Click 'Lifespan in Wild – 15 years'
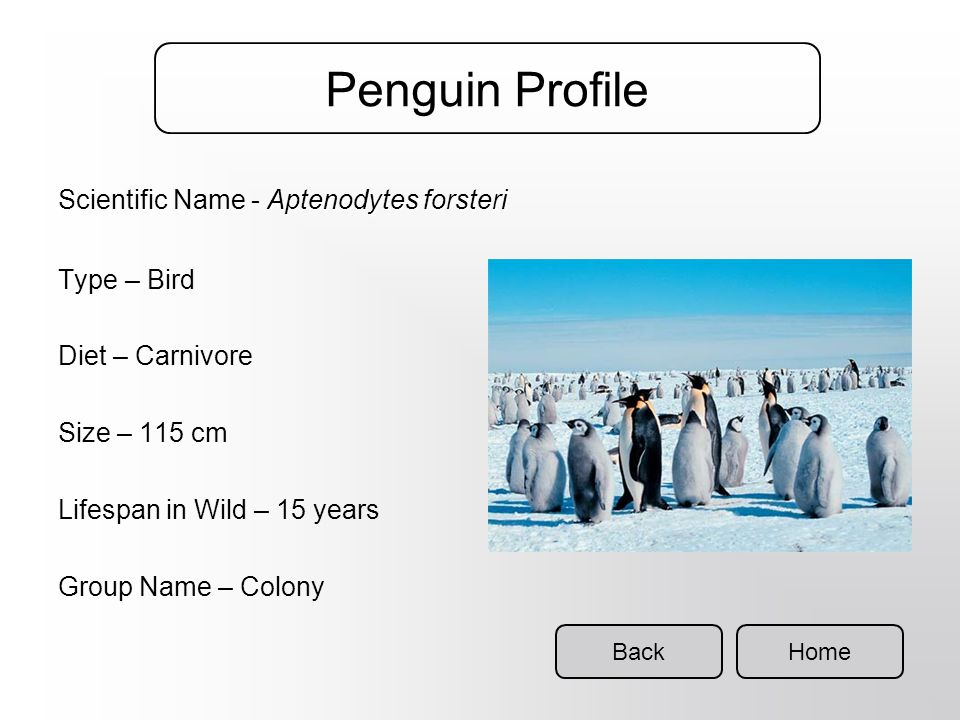960x720 pixels. [219, 510]
